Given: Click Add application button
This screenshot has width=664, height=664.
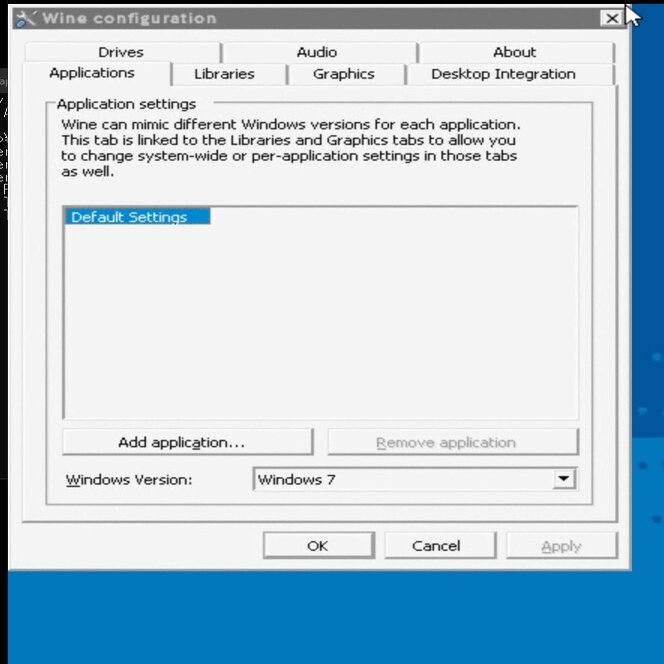Looking at the screenshot, I should tap(188, 442).
